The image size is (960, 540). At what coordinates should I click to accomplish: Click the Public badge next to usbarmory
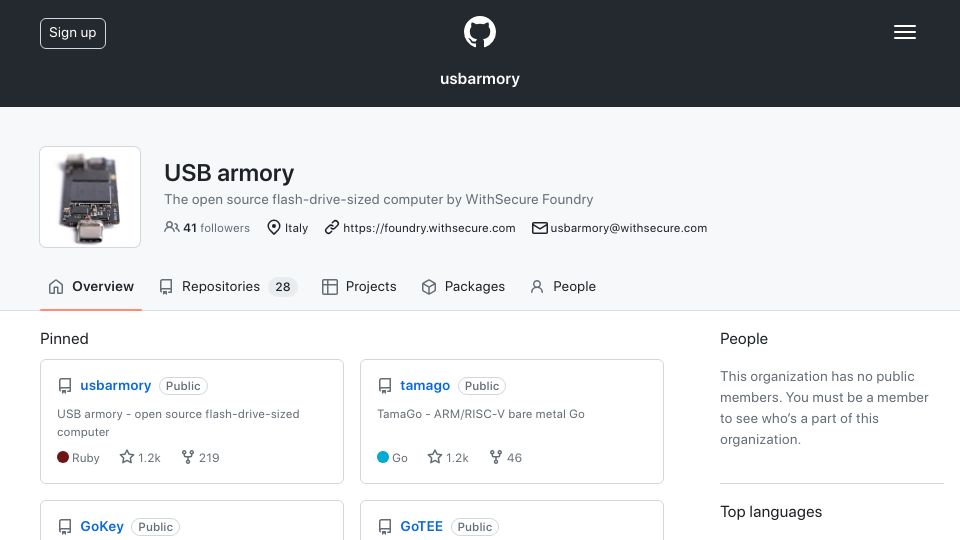[183, 386]
